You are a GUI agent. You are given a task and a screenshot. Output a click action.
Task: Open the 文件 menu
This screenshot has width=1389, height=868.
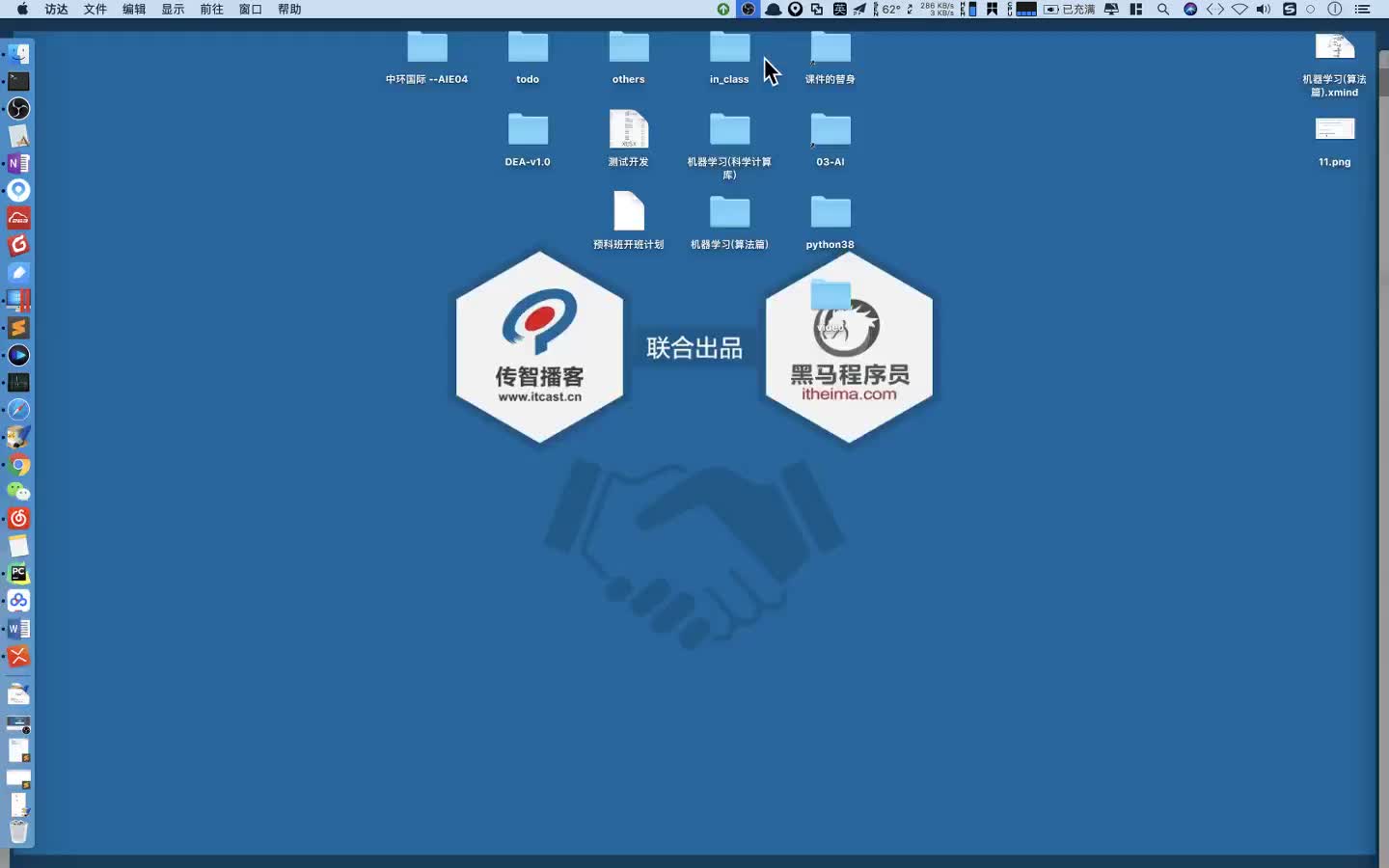(x=95, y=9)
